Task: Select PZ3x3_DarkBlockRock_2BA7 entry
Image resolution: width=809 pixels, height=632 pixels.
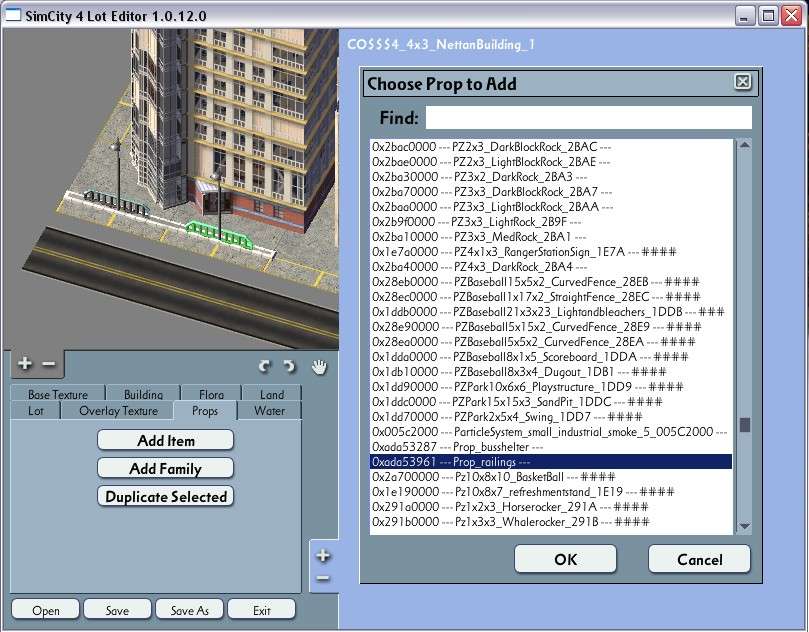Action: point(551,191)
